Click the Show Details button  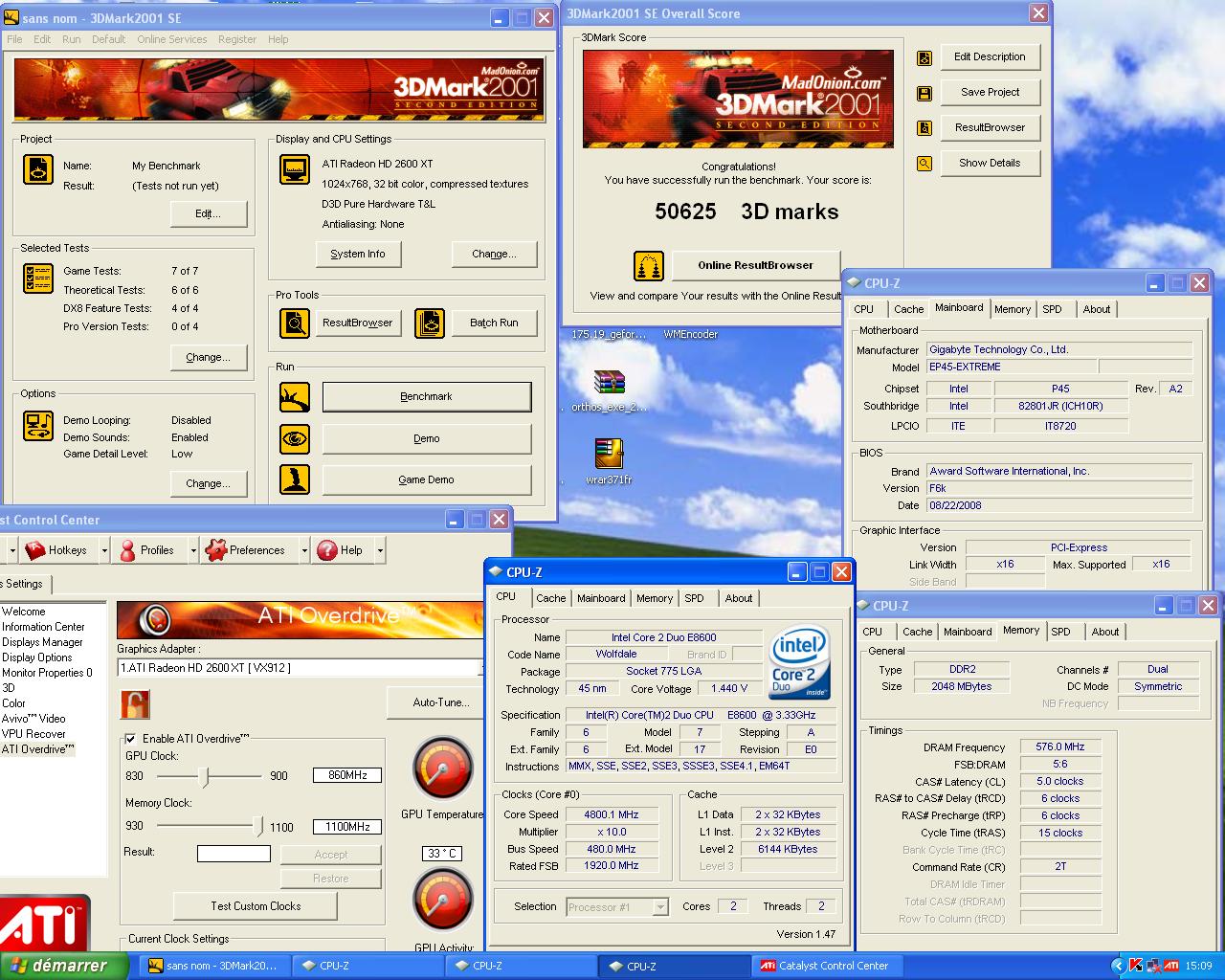[990, 163]
